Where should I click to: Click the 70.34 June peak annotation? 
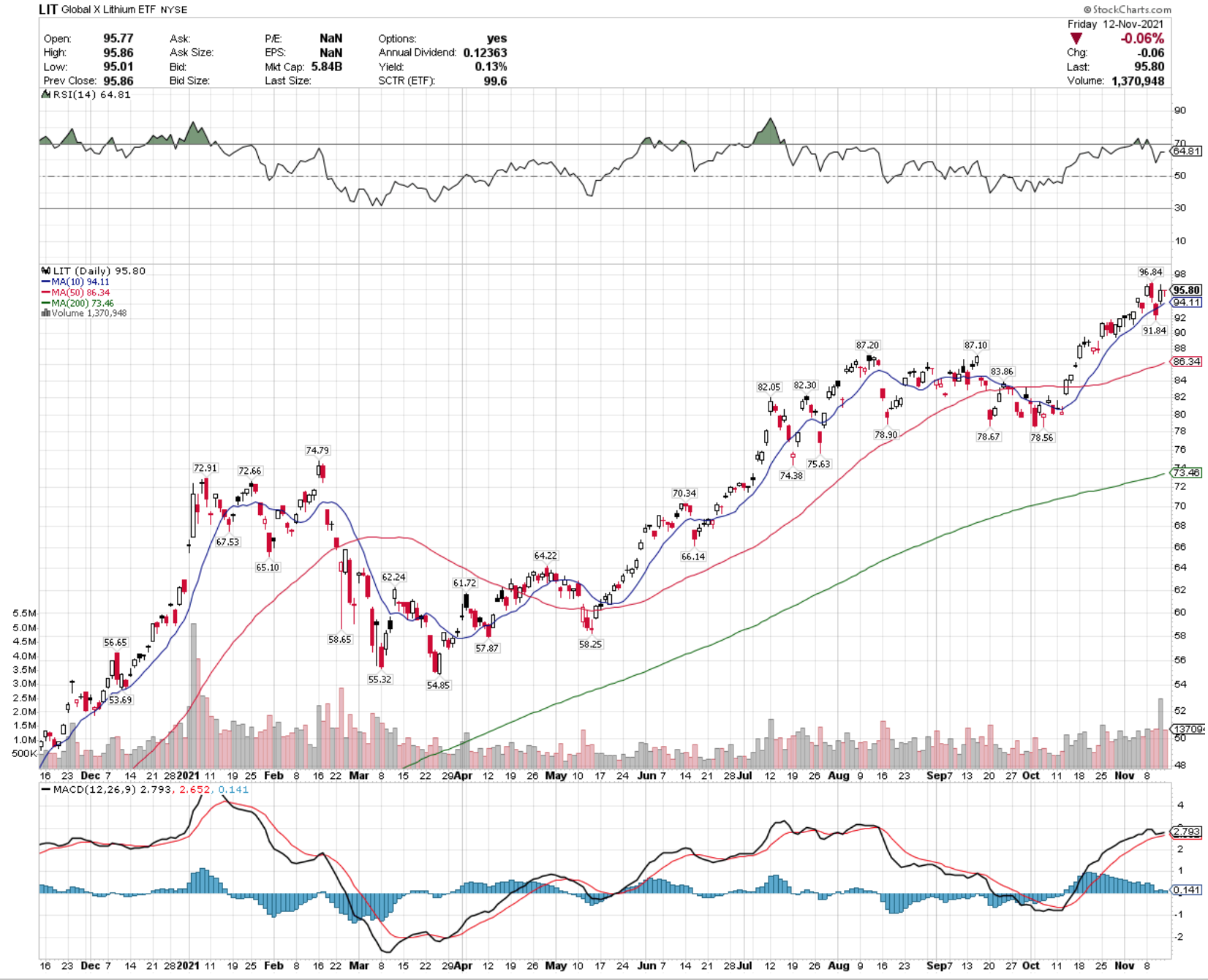click(x=684, y=494)
